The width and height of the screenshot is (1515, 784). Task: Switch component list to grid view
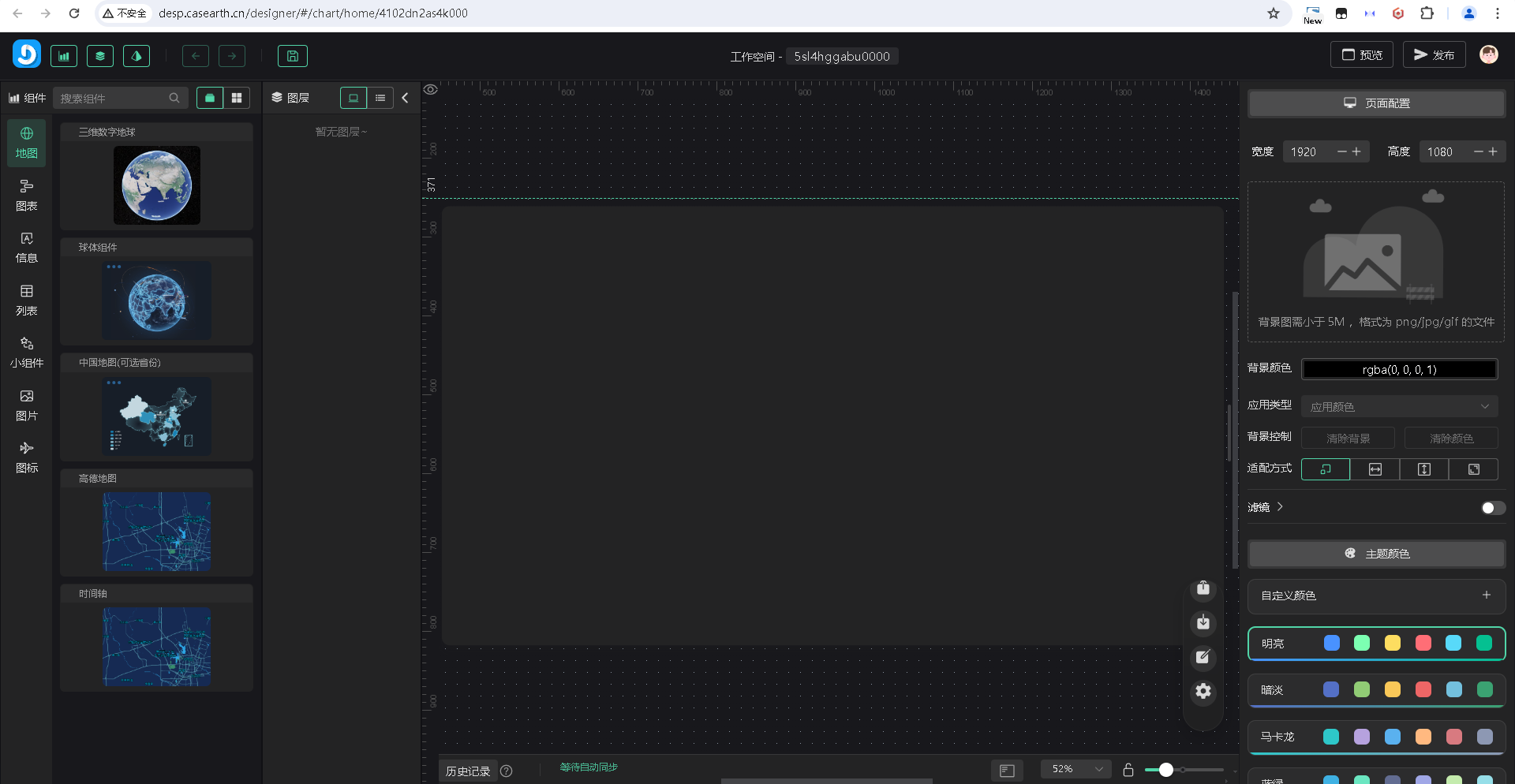tap(237, 98)
